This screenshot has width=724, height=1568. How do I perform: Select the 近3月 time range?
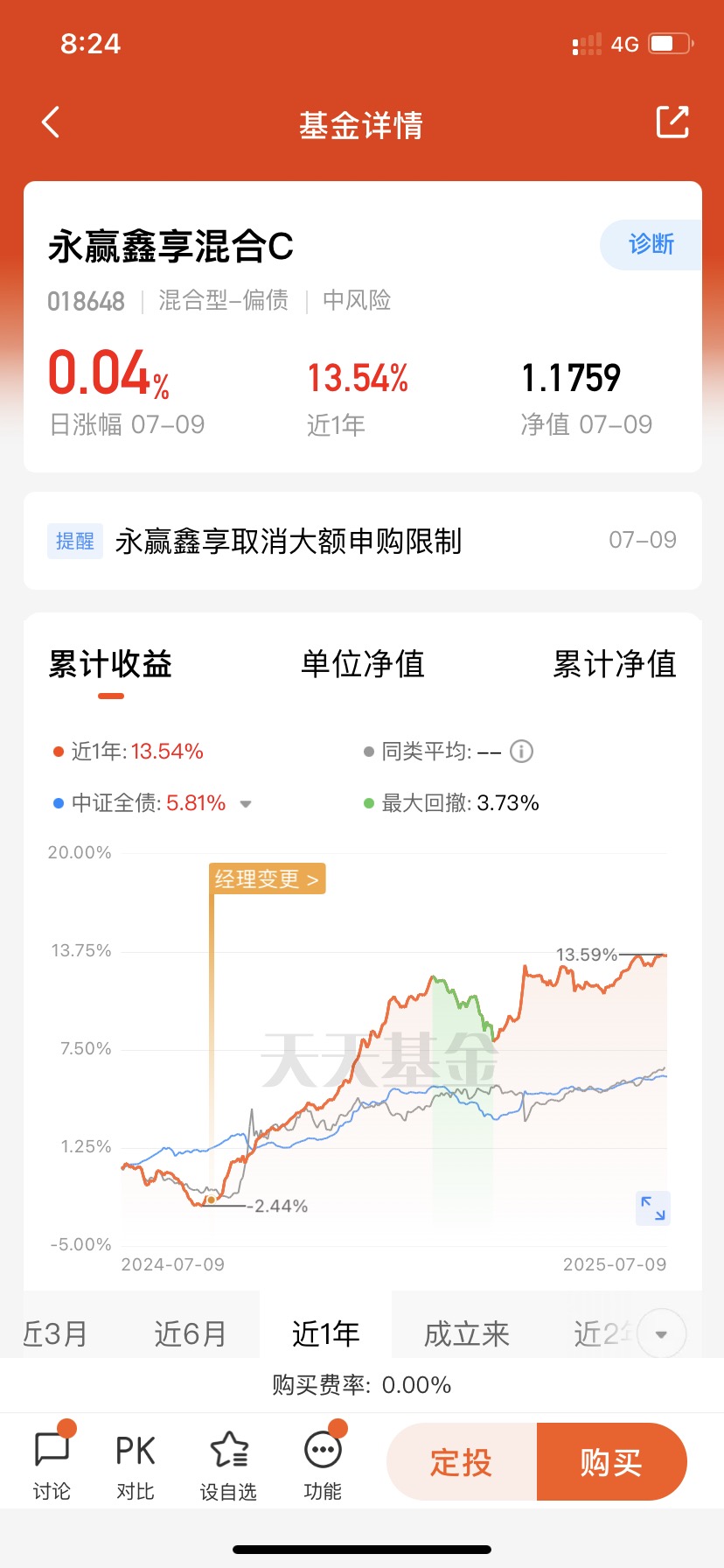tap(56, 1334)
